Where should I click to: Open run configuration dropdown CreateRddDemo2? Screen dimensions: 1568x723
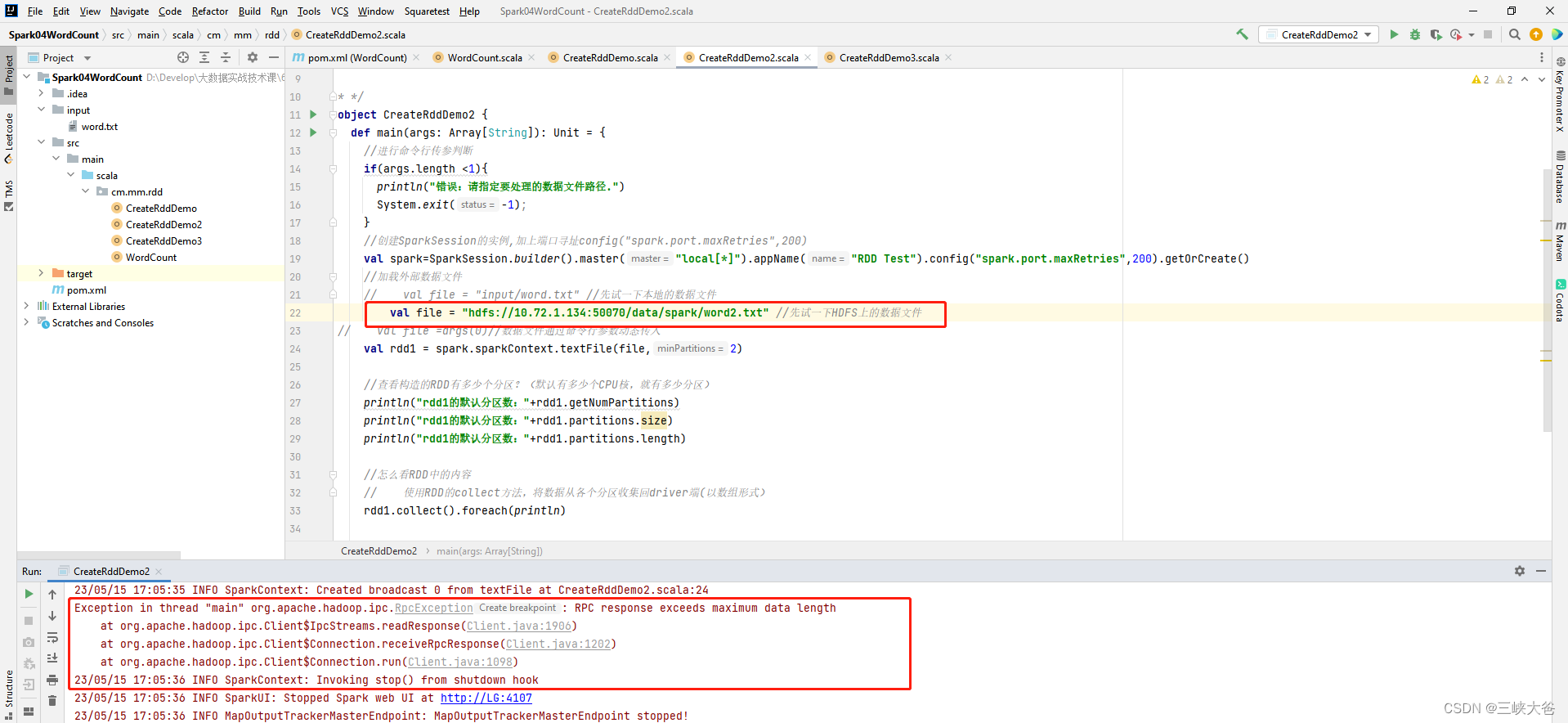pos(1319,34)
